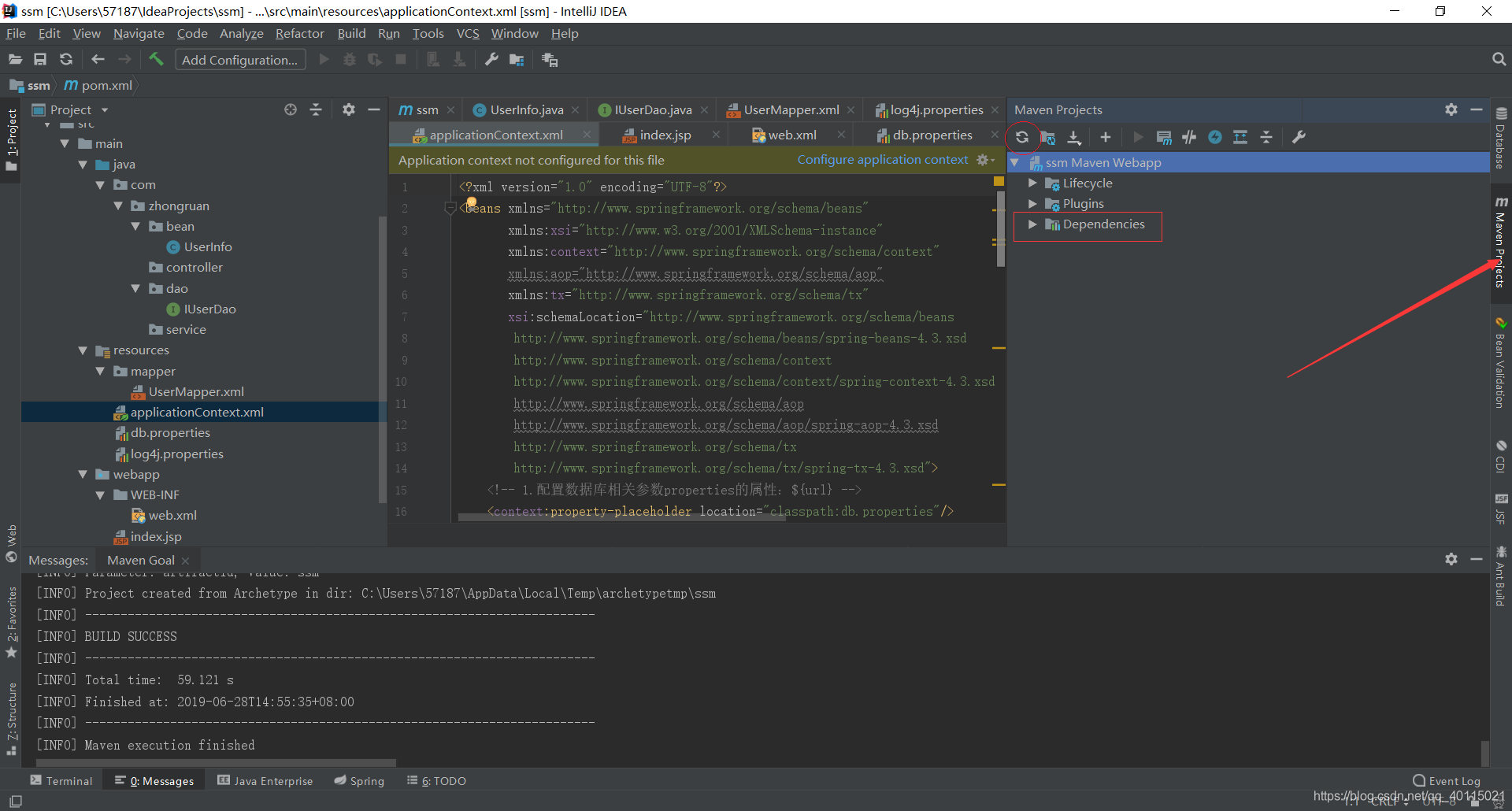
Task: Switch to UserMapper.xml editor tab
Action: pyautogui.click(x=791, y=110)
